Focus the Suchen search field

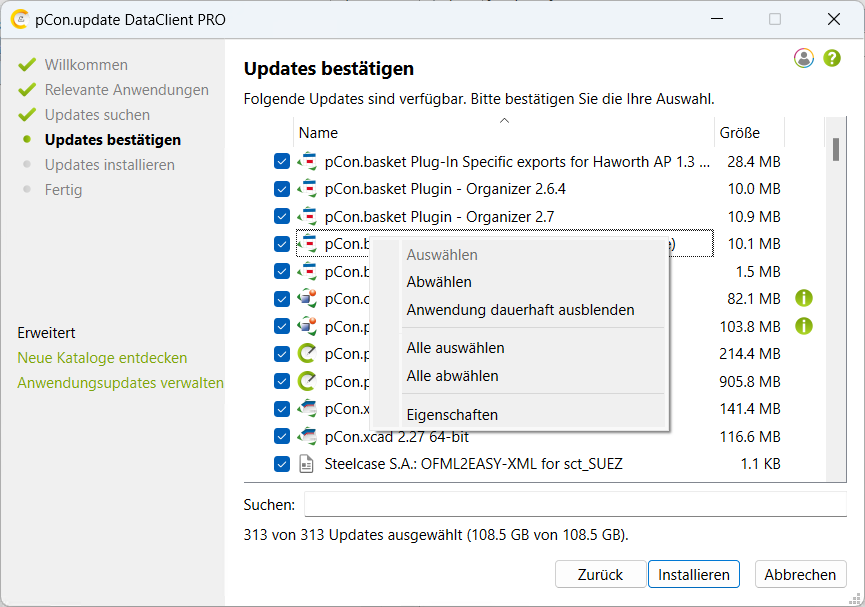tap(575, 504)
